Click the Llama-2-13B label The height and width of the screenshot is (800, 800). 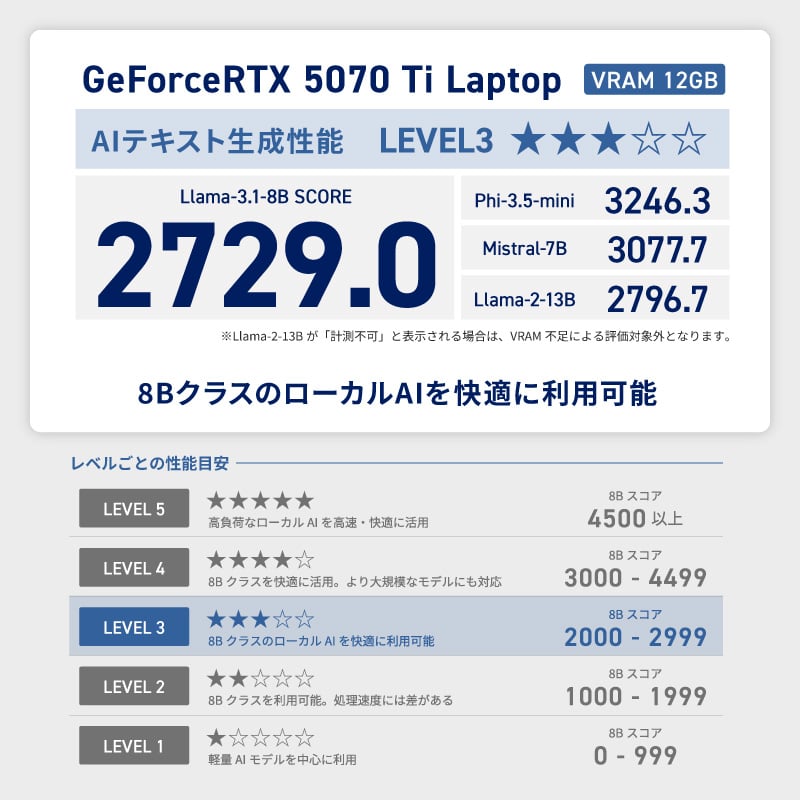524,299
